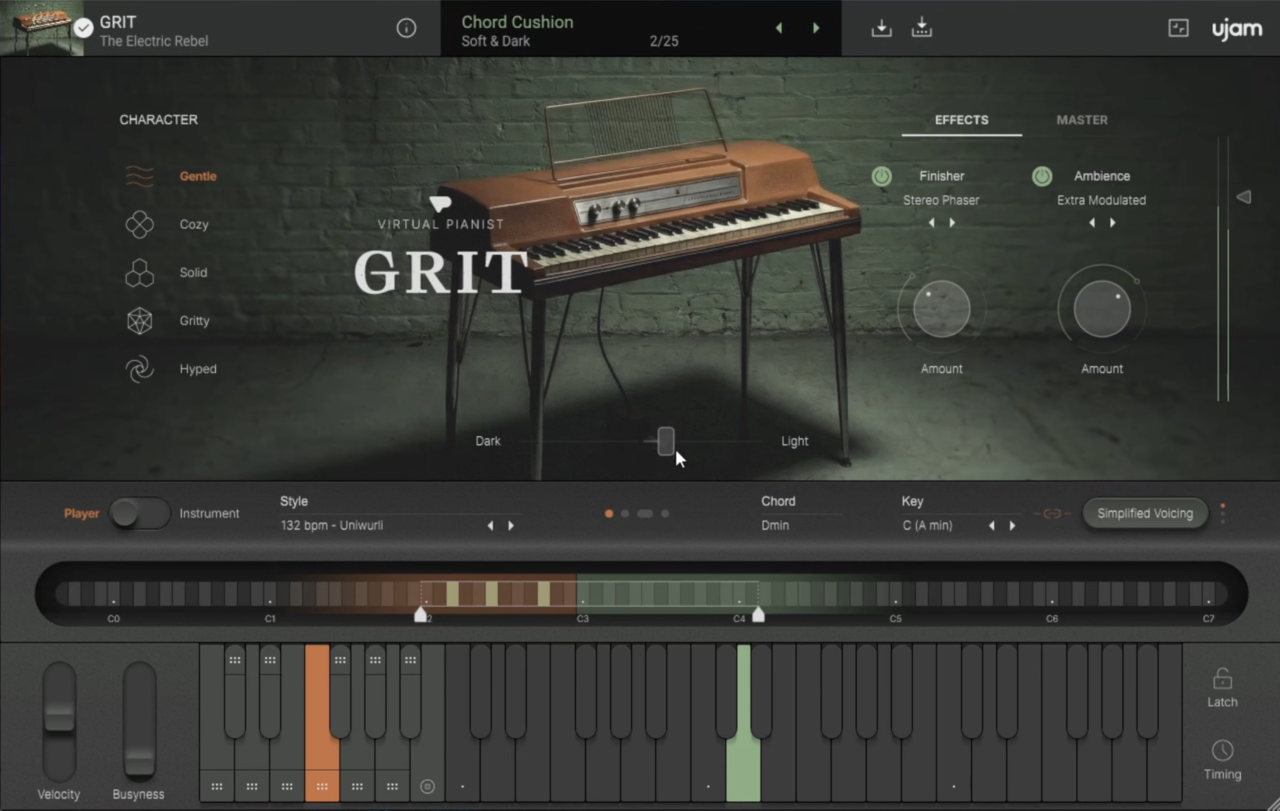Choose the Cozy character label
Screen dimensions: 1280x811
coord(194,225)
